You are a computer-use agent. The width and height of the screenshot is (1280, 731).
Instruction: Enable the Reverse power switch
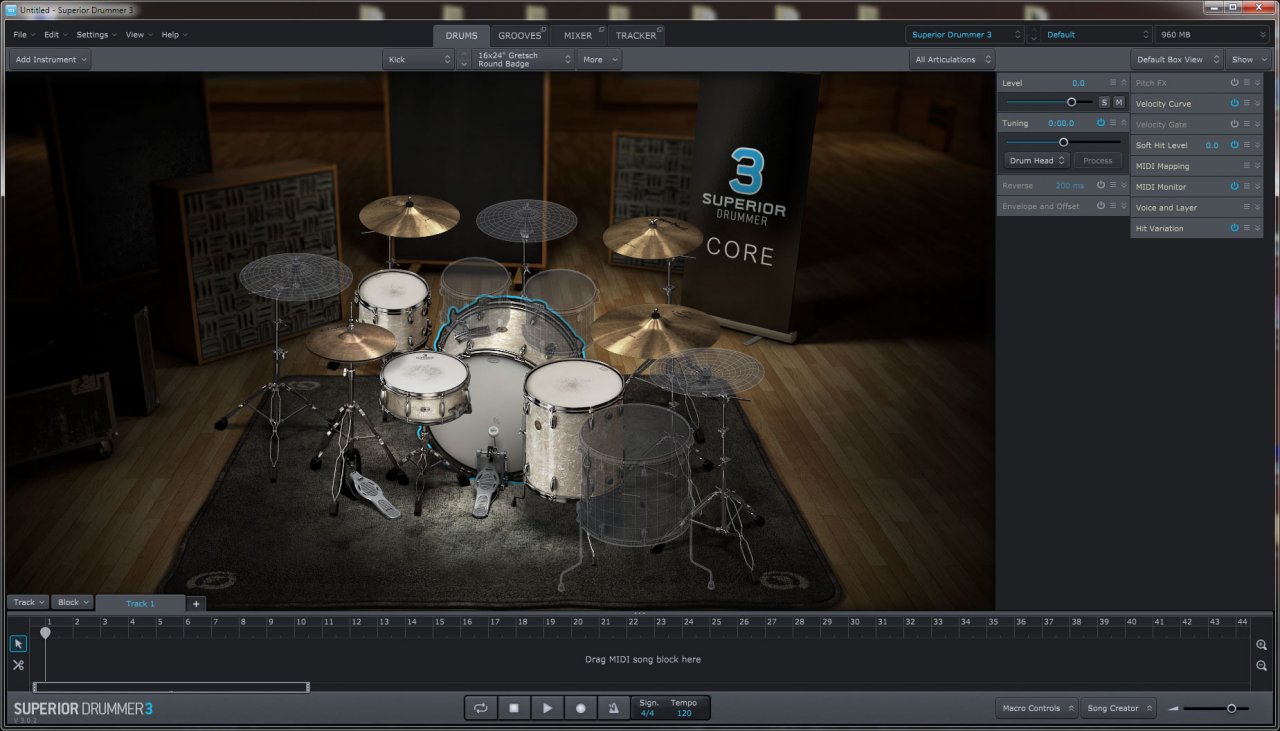click(1100, 185)
